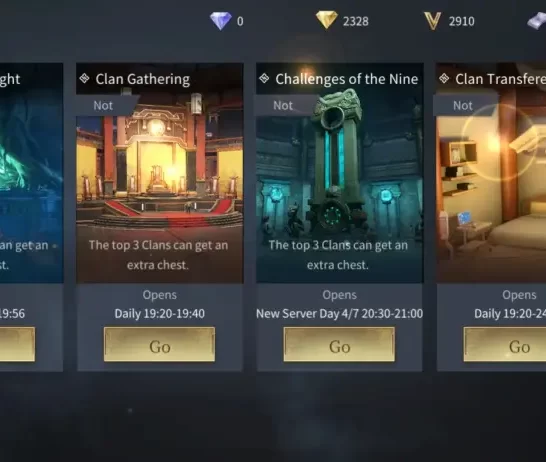Image resolution: width=546 pixels, height=462 pixels.
Task: Open the Clan Gathering throne room image
Action: pos(160,173)
